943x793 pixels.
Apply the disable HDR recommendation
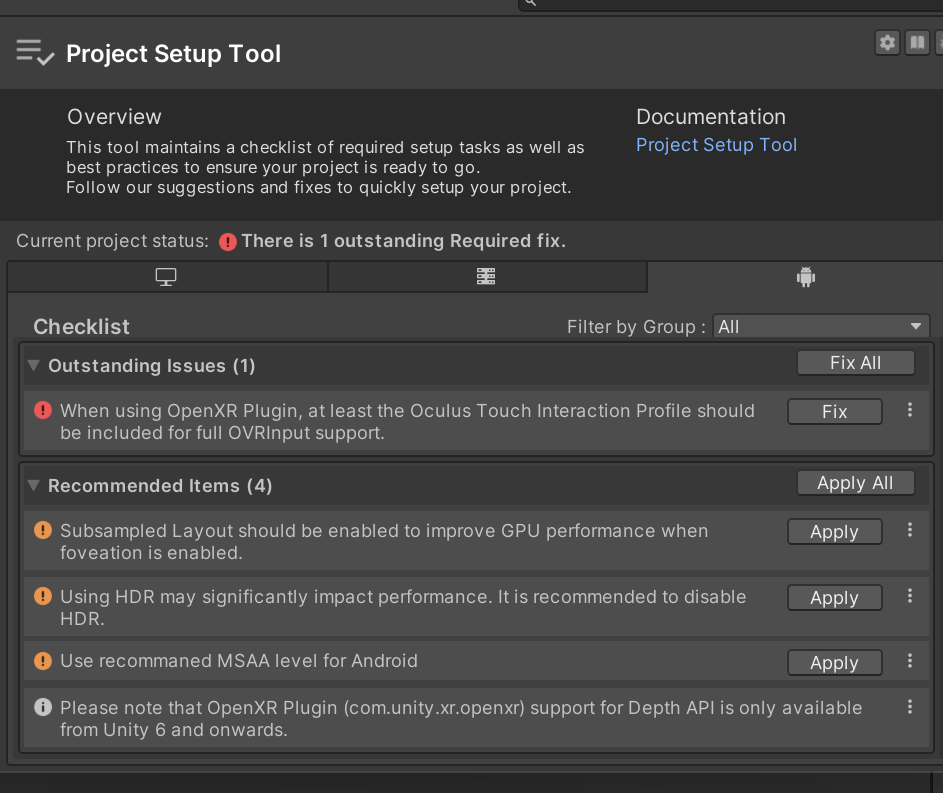pos(834,598)
